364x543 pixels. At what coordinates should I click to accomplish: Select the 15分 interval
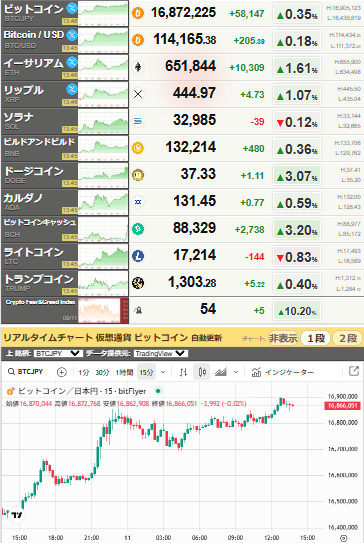pyautogui.click(x=146, y=372)
